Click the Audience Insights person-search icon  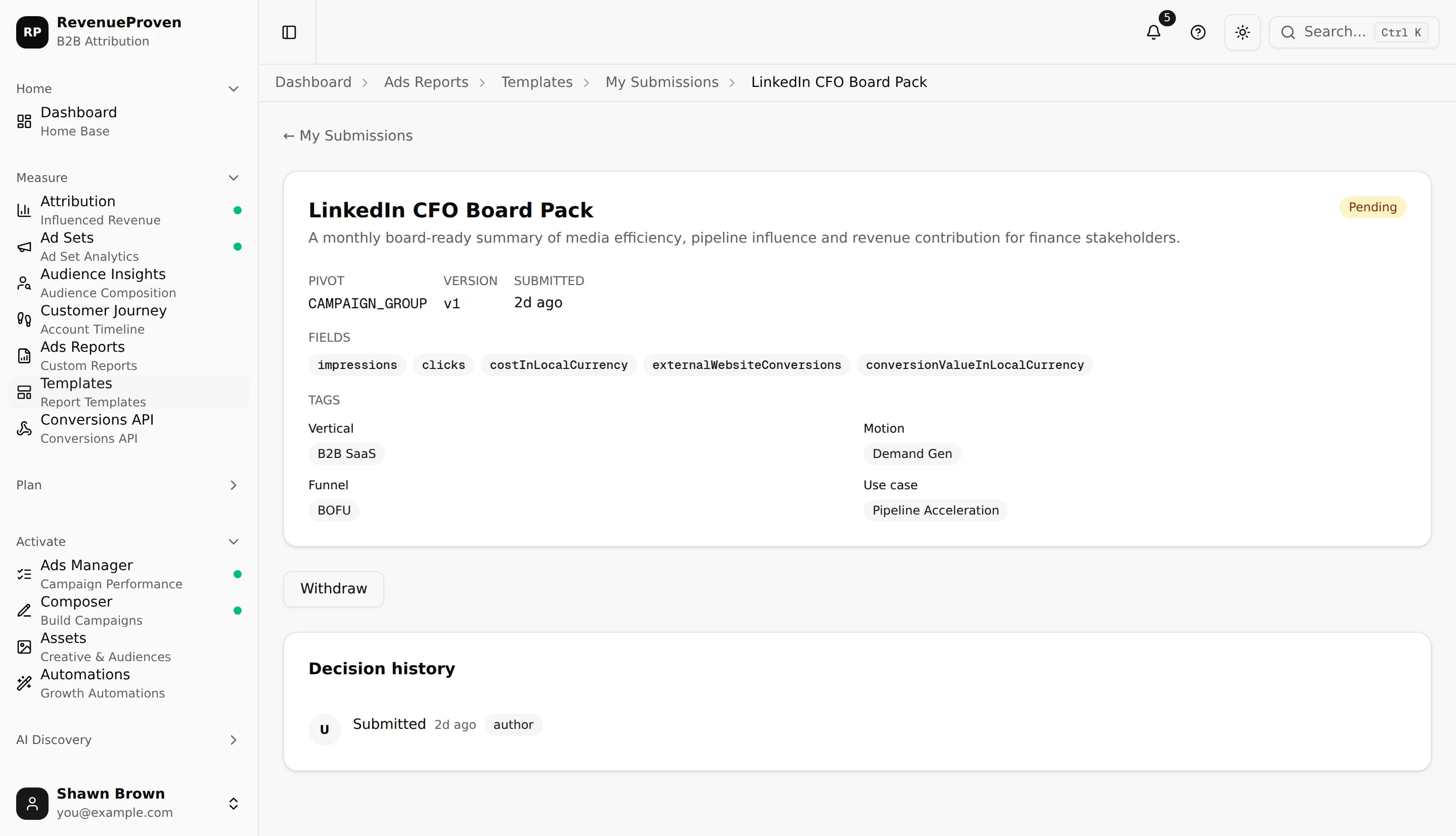coord(24,283)
